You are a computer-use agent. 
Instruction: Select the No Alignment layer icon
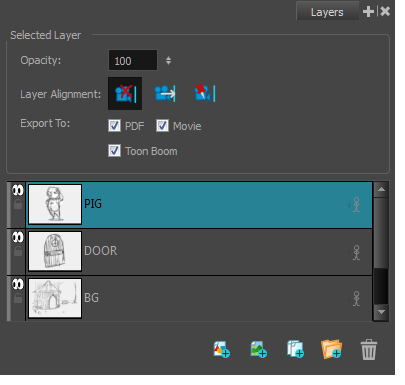(x=125, y=94)
